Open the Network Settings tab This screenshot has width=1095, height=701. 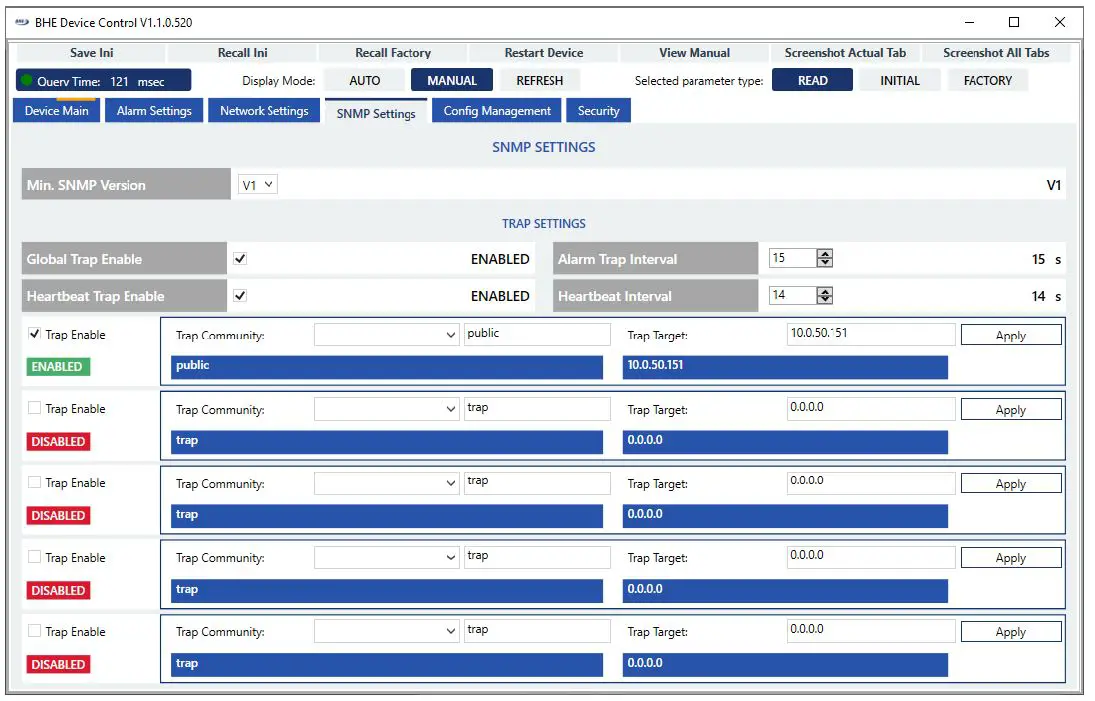pyautogui.click(x=264, y=111)
